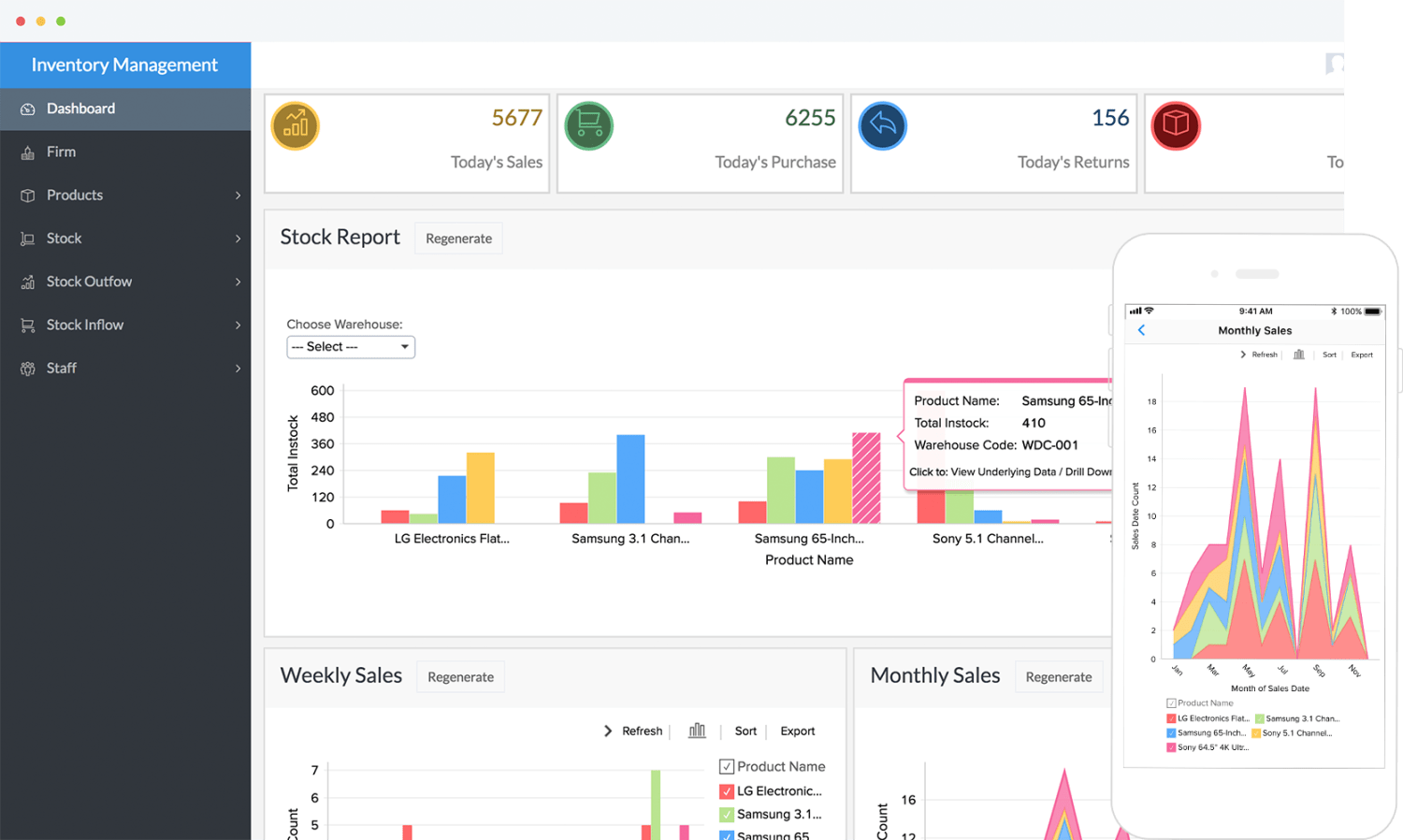Export the Weekly Sales chart

tap(796, 731)
